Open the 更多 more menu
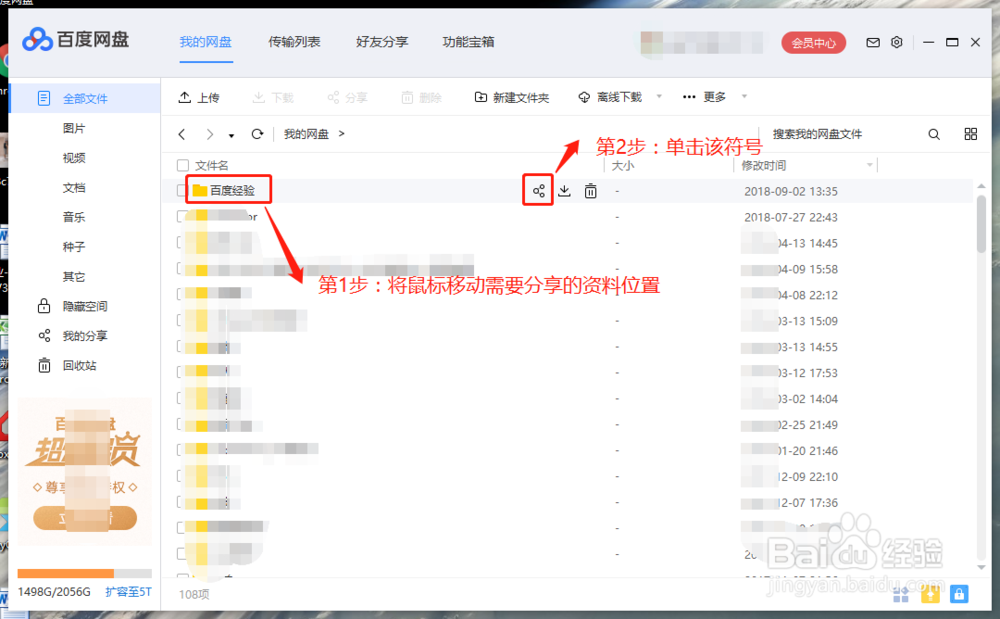1000x619 pixels. click(704, 97)
